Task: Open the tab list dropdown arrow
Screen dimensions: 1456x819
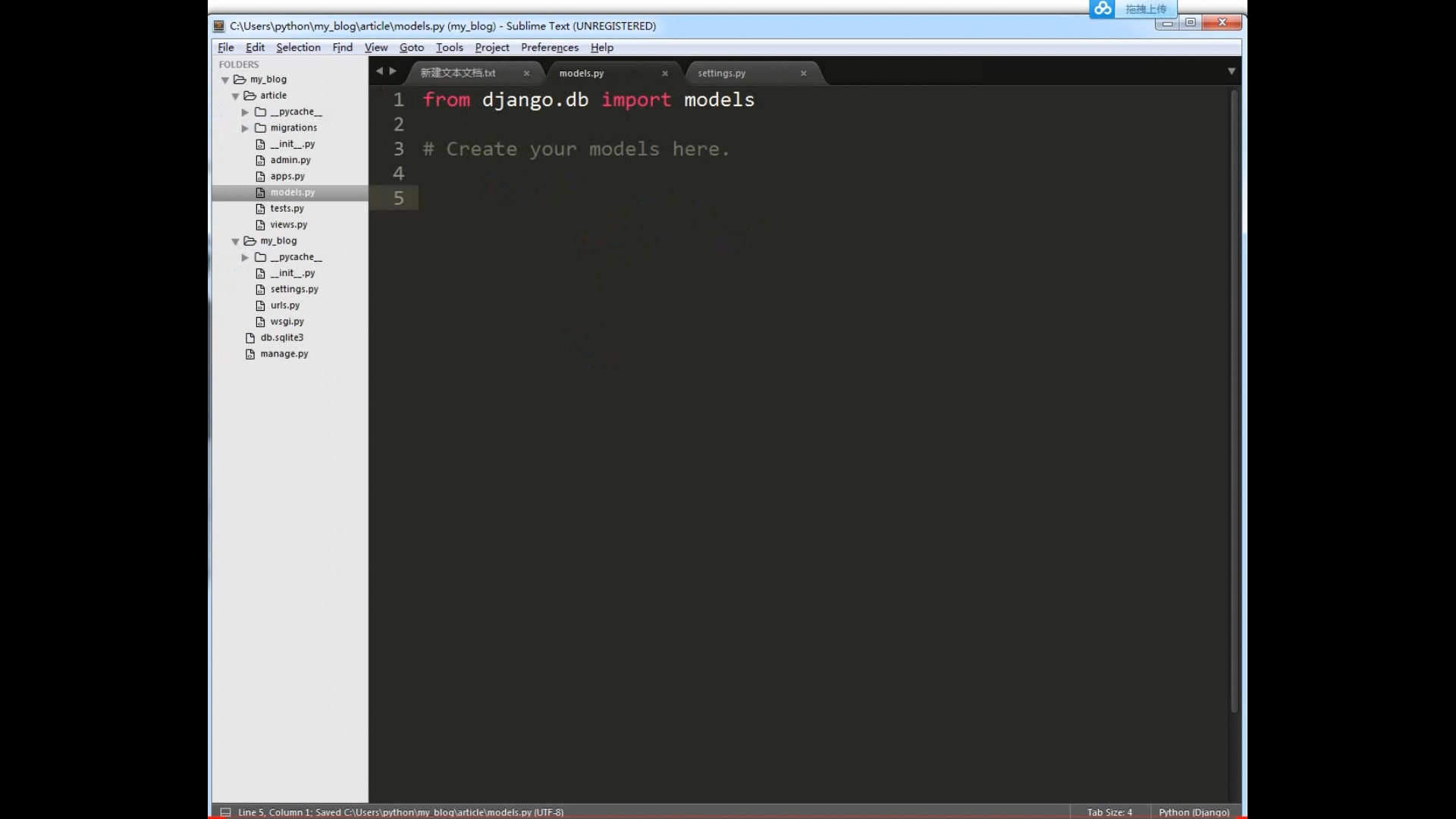Action: [1232, 71]
